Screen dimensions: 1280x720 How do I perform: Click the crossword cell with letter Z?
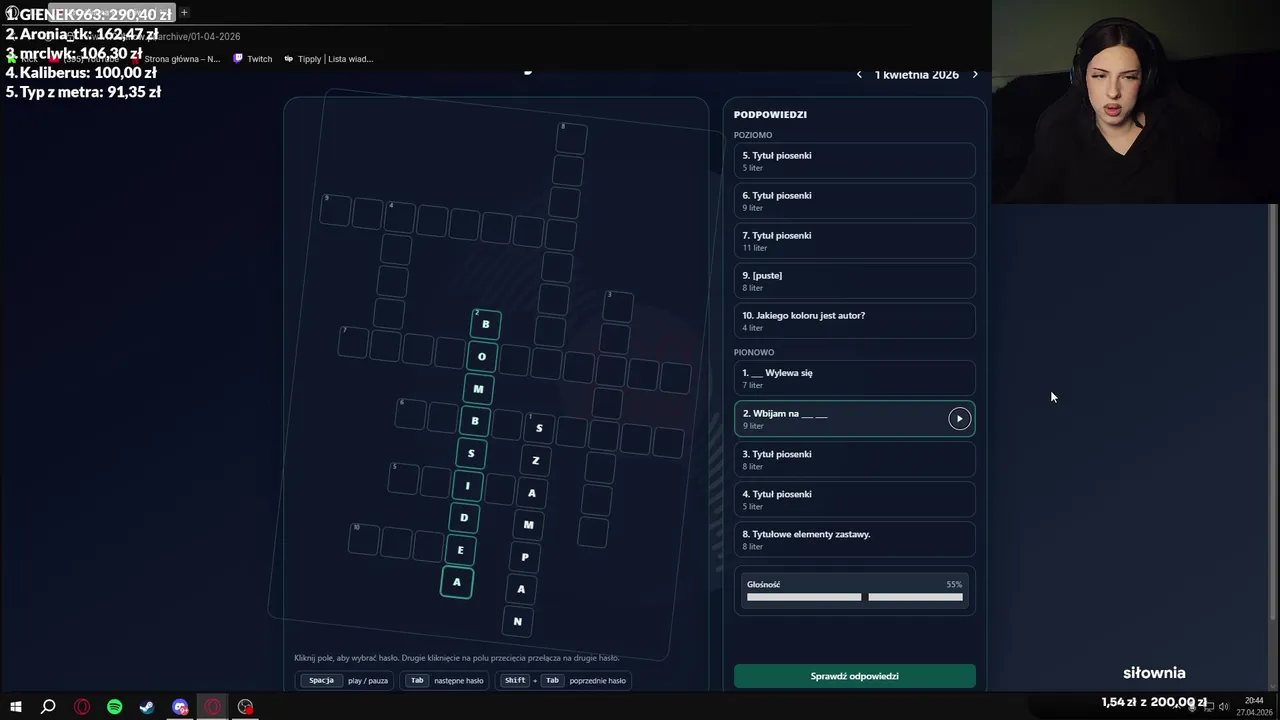coord(535,460)
